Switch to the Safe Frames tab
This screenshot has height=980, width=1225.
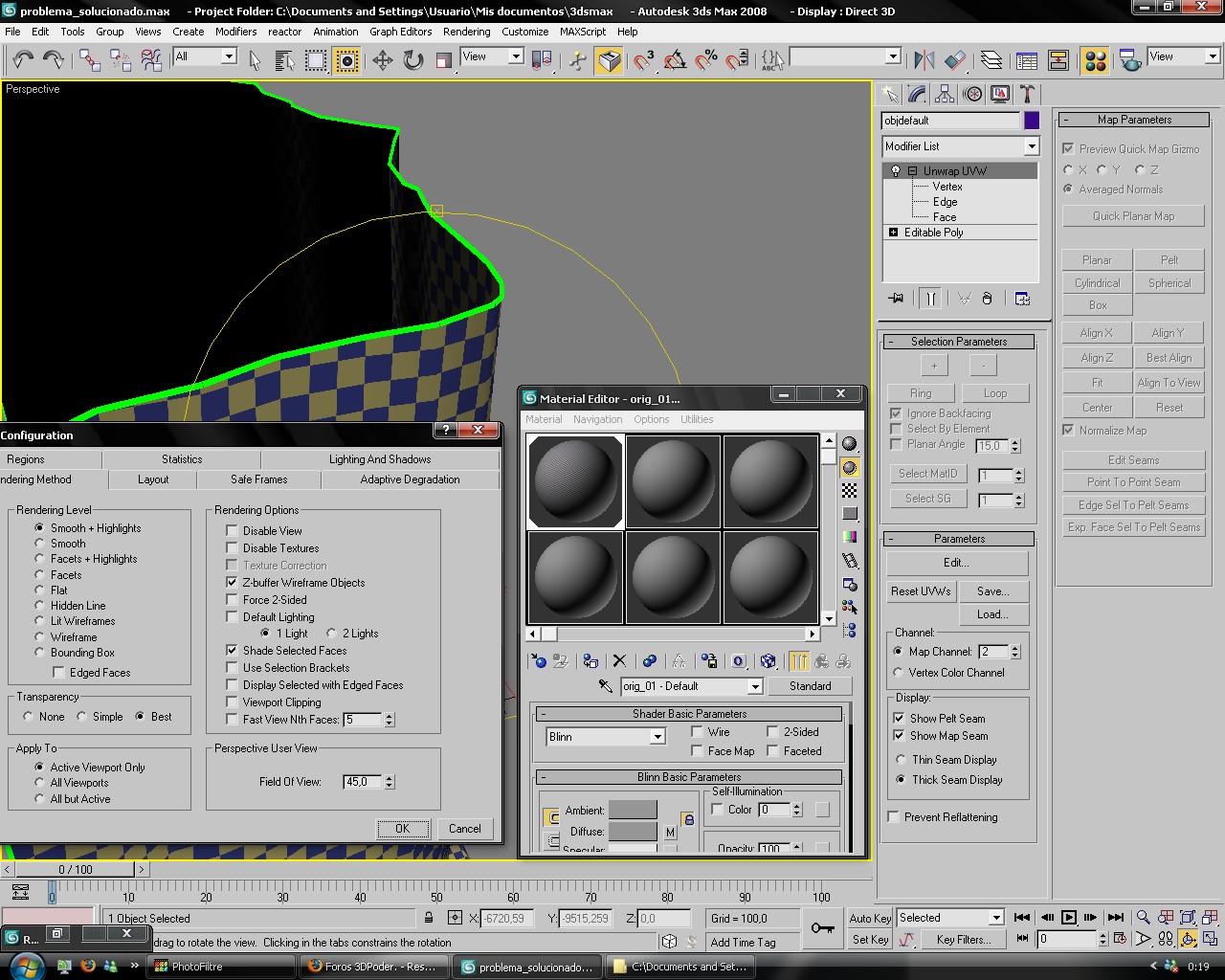pos(258,479)
